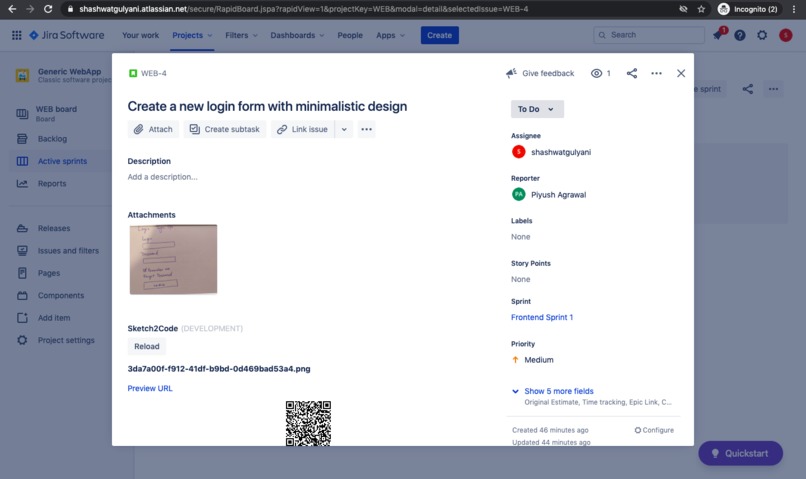Screen dimensions: 806x479
Task: Click the Story Points None value
Action: pyautogui.click(x=520, y=280)
